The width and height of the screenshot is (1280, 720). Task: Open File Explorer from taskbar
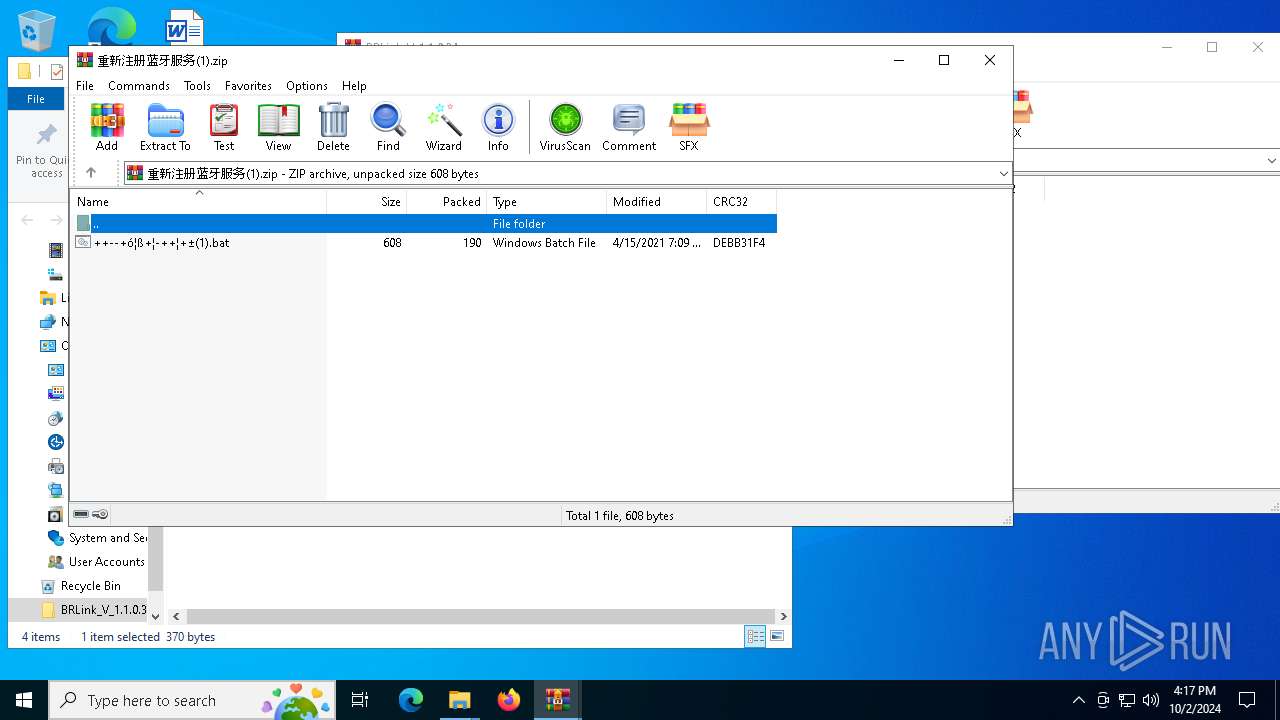coord(460,700)
